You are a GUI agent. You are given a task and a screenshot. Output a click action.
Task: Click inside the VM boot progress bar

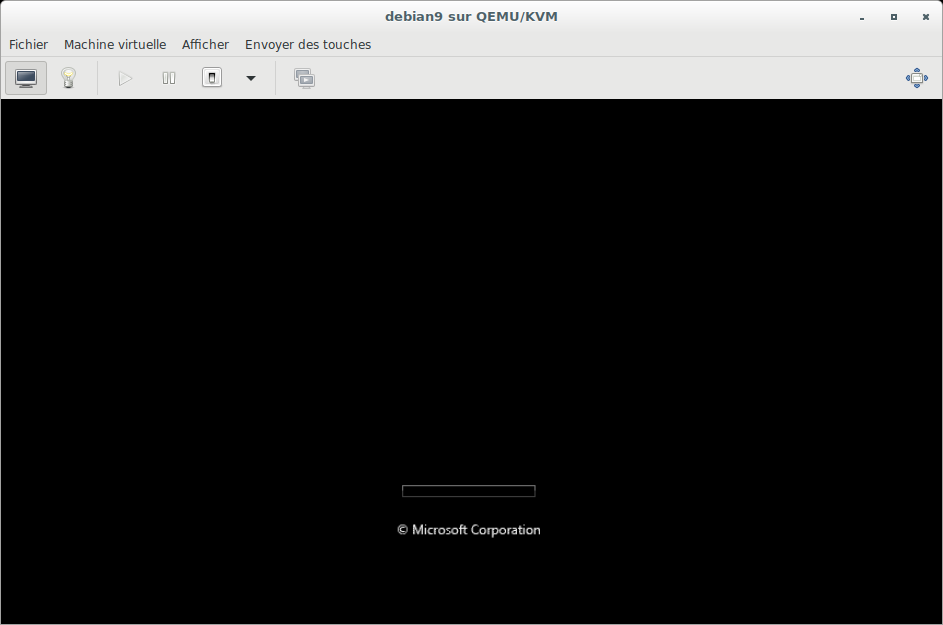[x=468, y=491]
